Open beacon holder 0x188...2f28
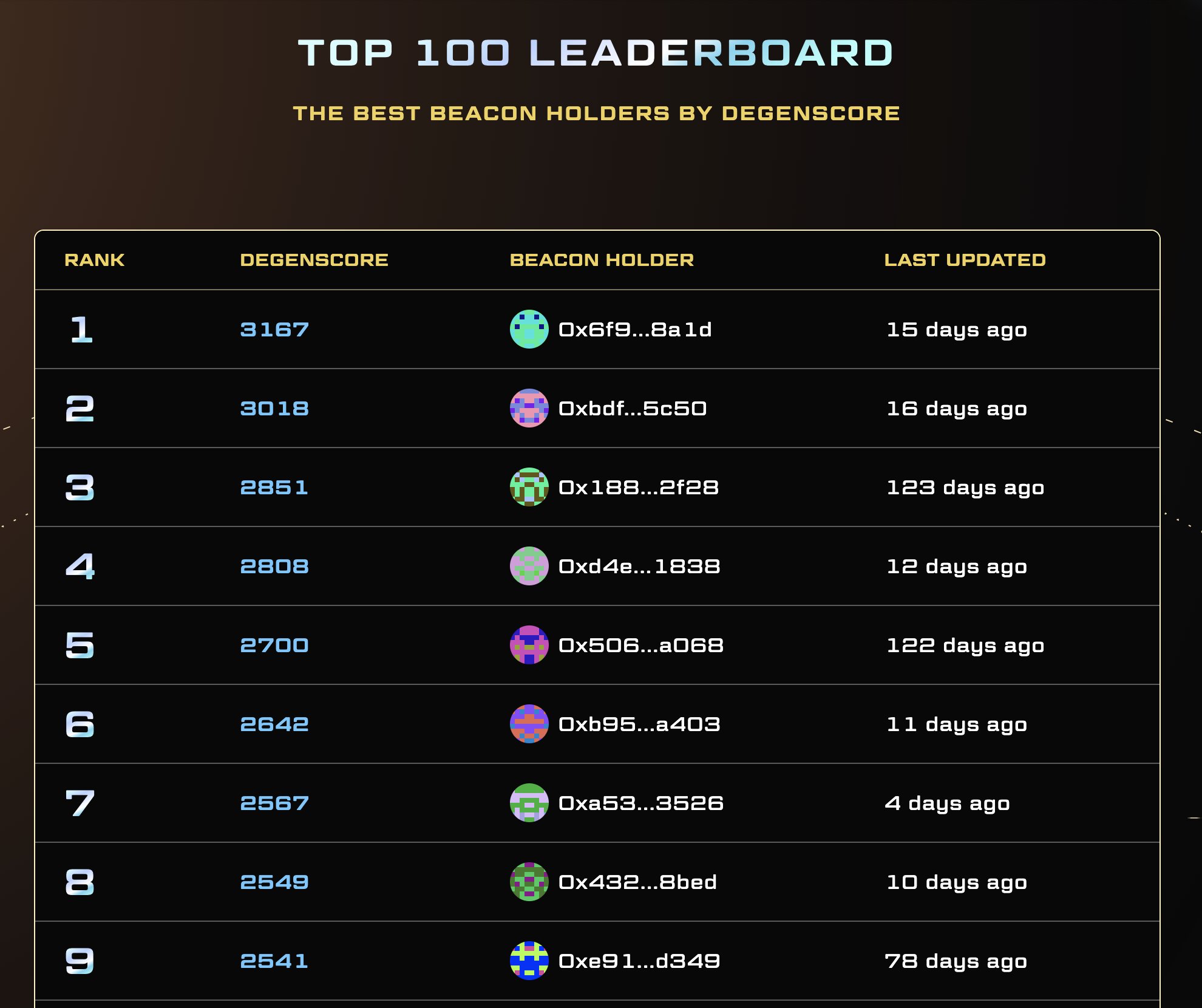The image size is (1202, 1008). pyautogui.click(x=638, y=488)
